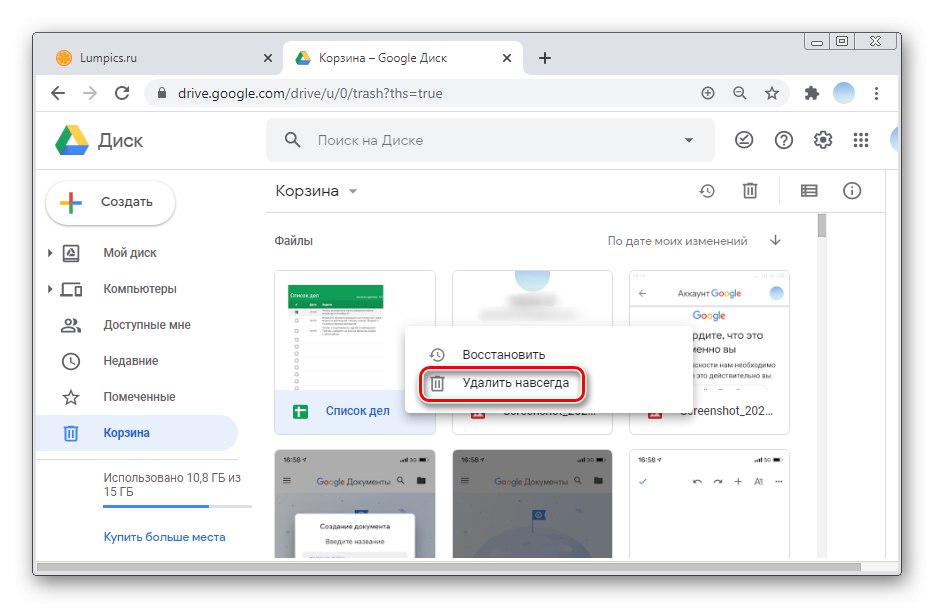Choose Удалить навсегда in the context menu
The image size is (934, 608).
pyautogui.click(x=548, y=383)
